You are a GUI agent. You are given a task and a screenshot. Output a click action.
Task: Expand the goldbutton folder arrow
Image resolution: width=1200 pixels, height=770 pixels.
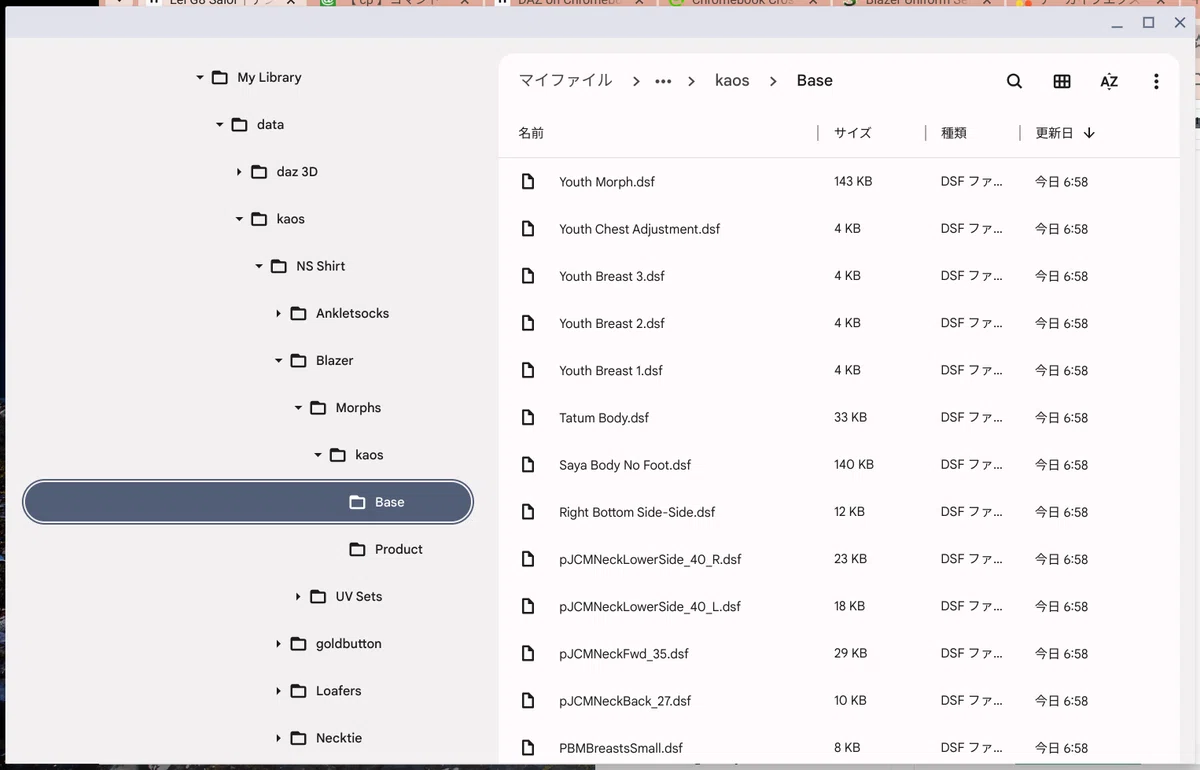[x=278, y=644]
